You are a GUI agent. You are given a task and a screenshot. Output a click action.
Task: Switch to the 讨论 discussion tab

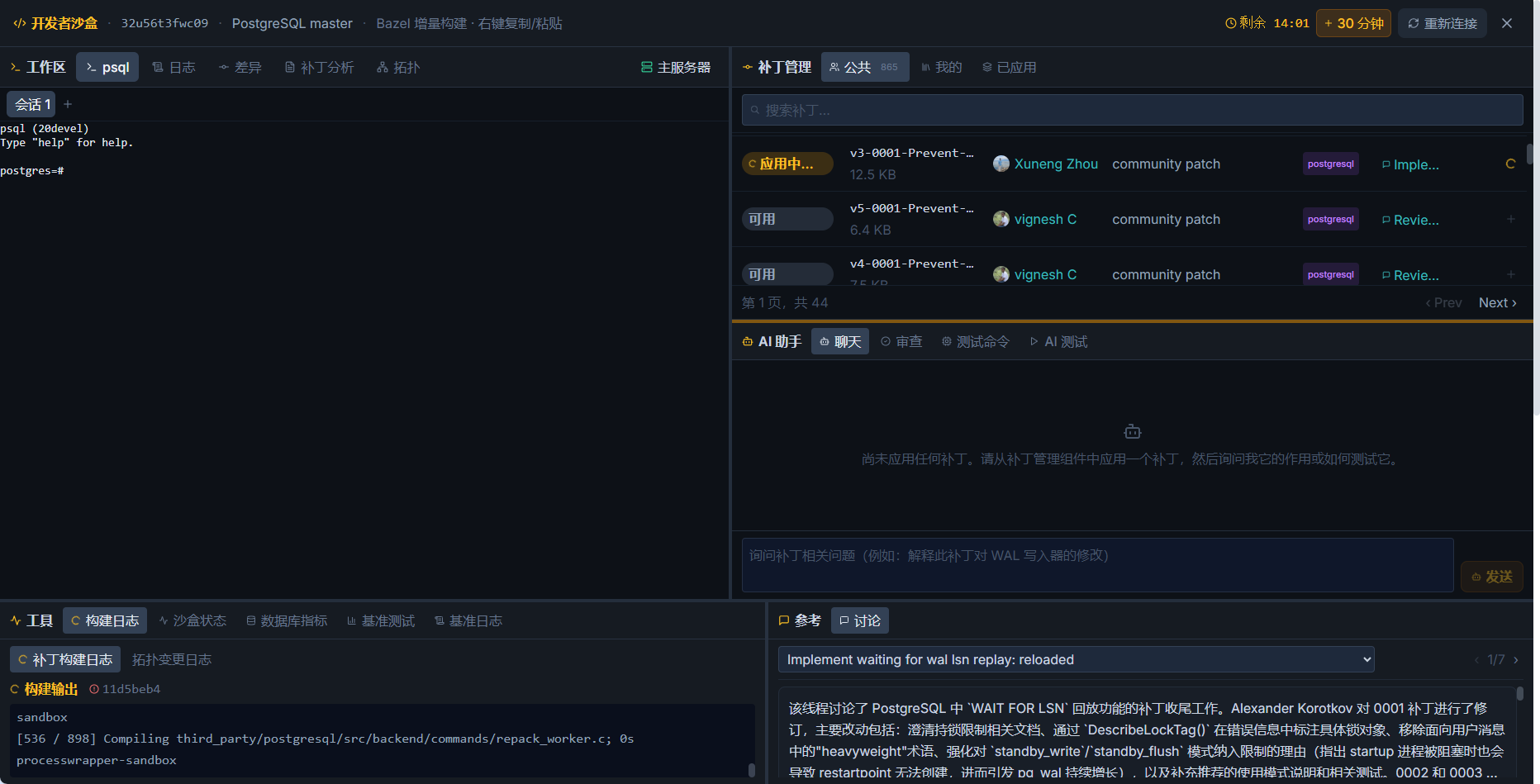[x=859, y=620]
